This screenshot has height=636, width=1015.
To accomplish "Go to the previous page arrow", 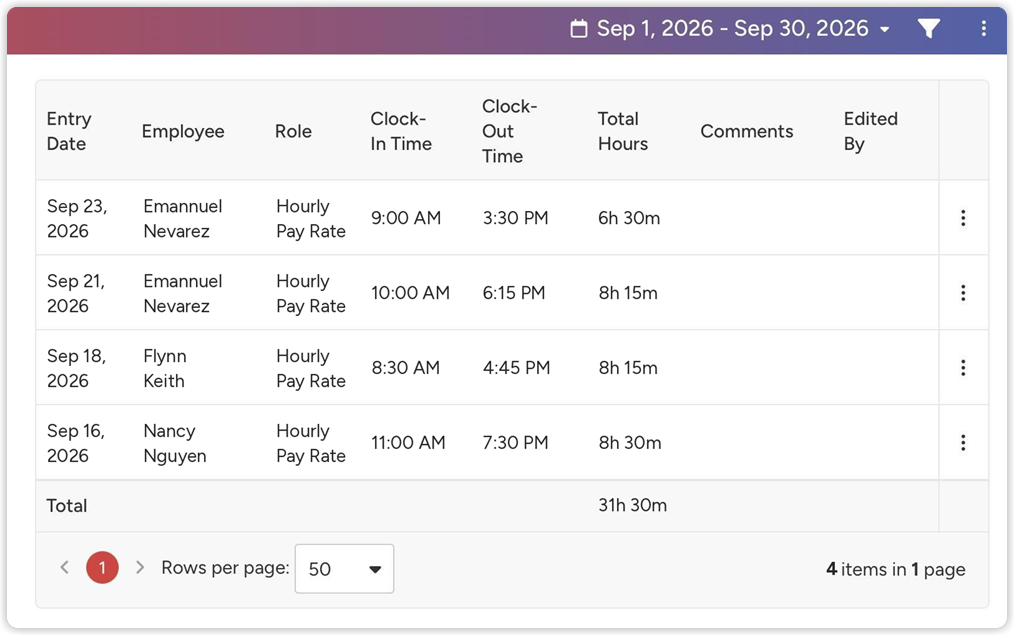I will click(65, 568).
